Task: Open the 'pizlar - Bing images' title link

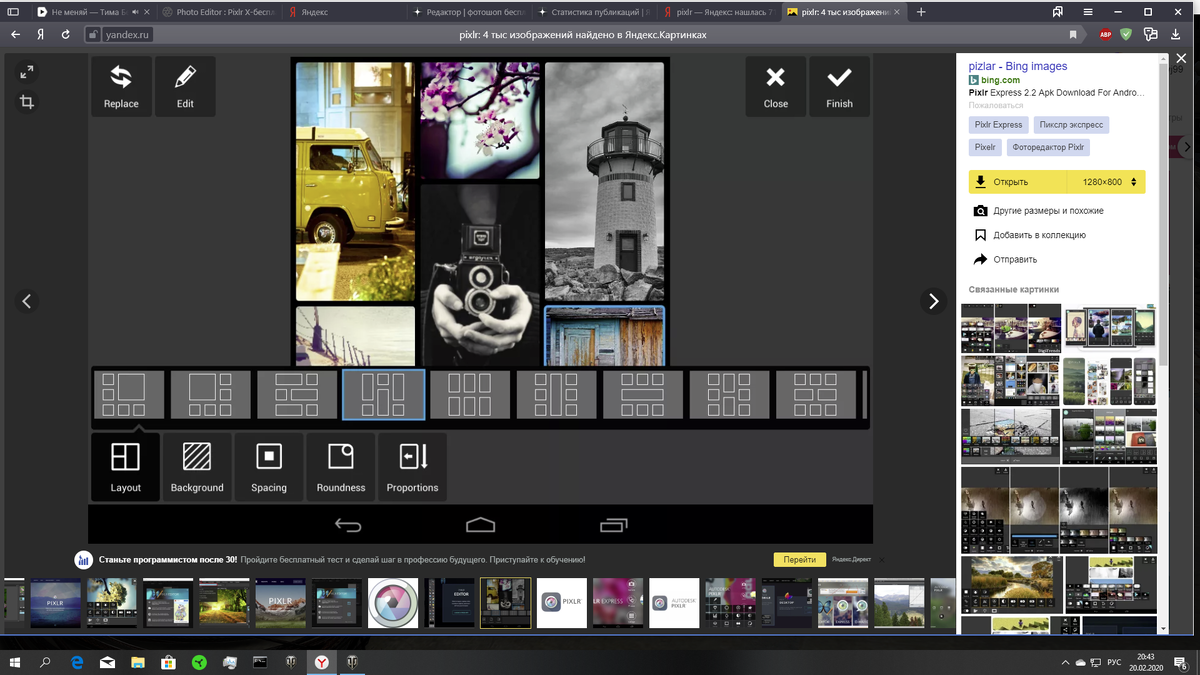Action: point(1018,66)
